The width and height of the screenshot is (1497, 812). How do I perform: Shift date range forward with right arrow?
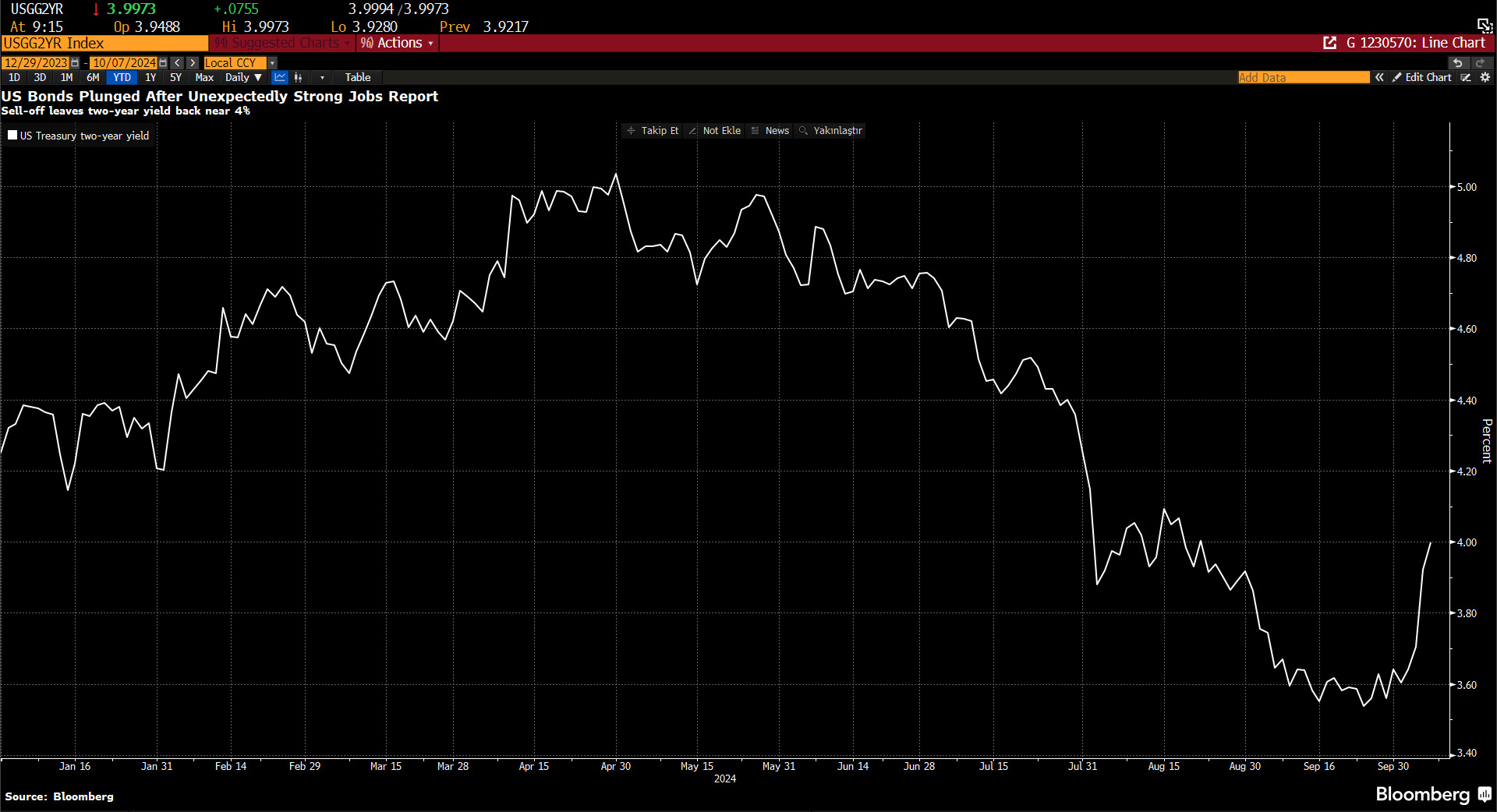pyautogui.click(x=193, y=63)
